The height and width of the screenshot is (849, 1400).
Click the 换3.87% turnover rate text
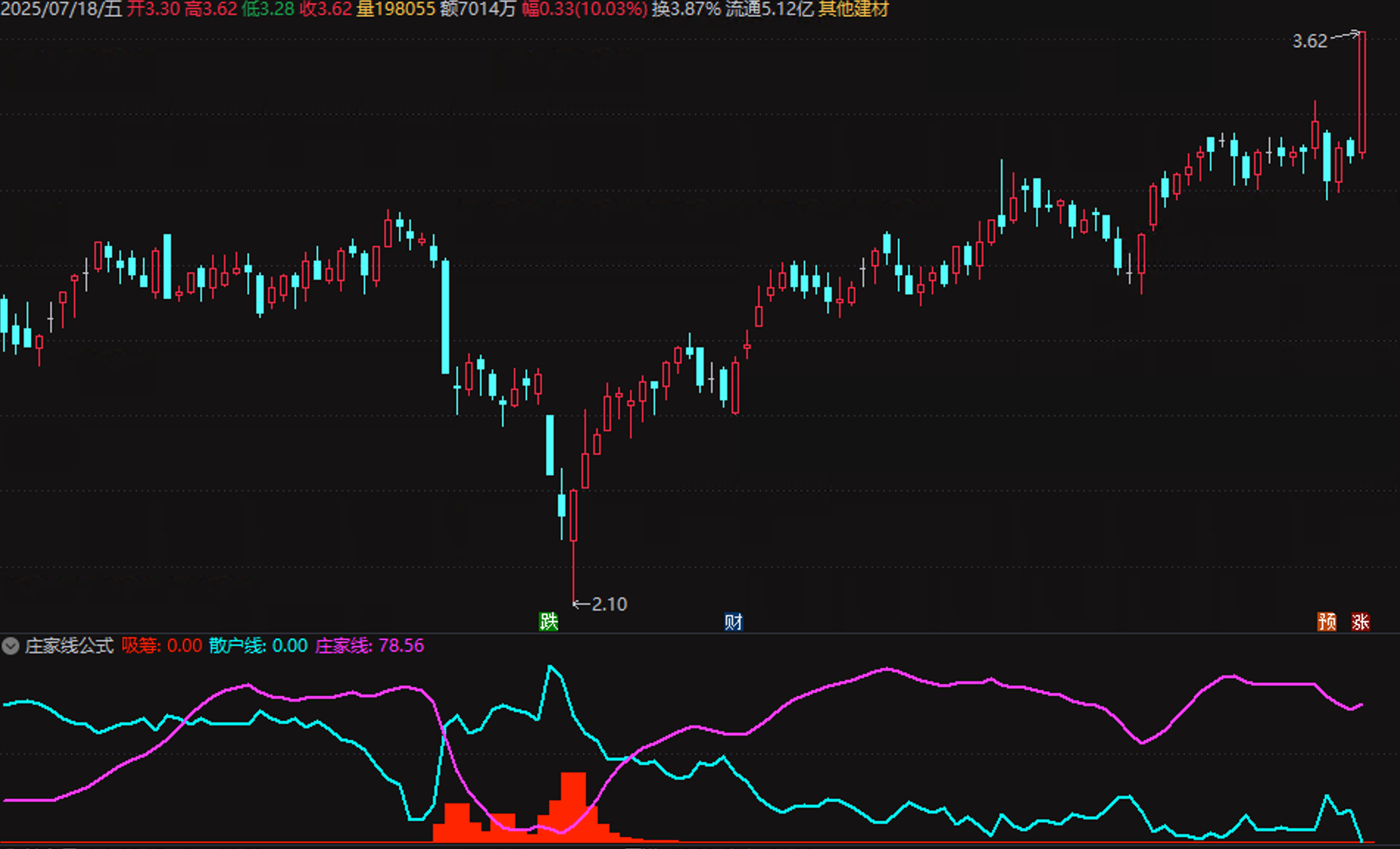coord(685,10)
